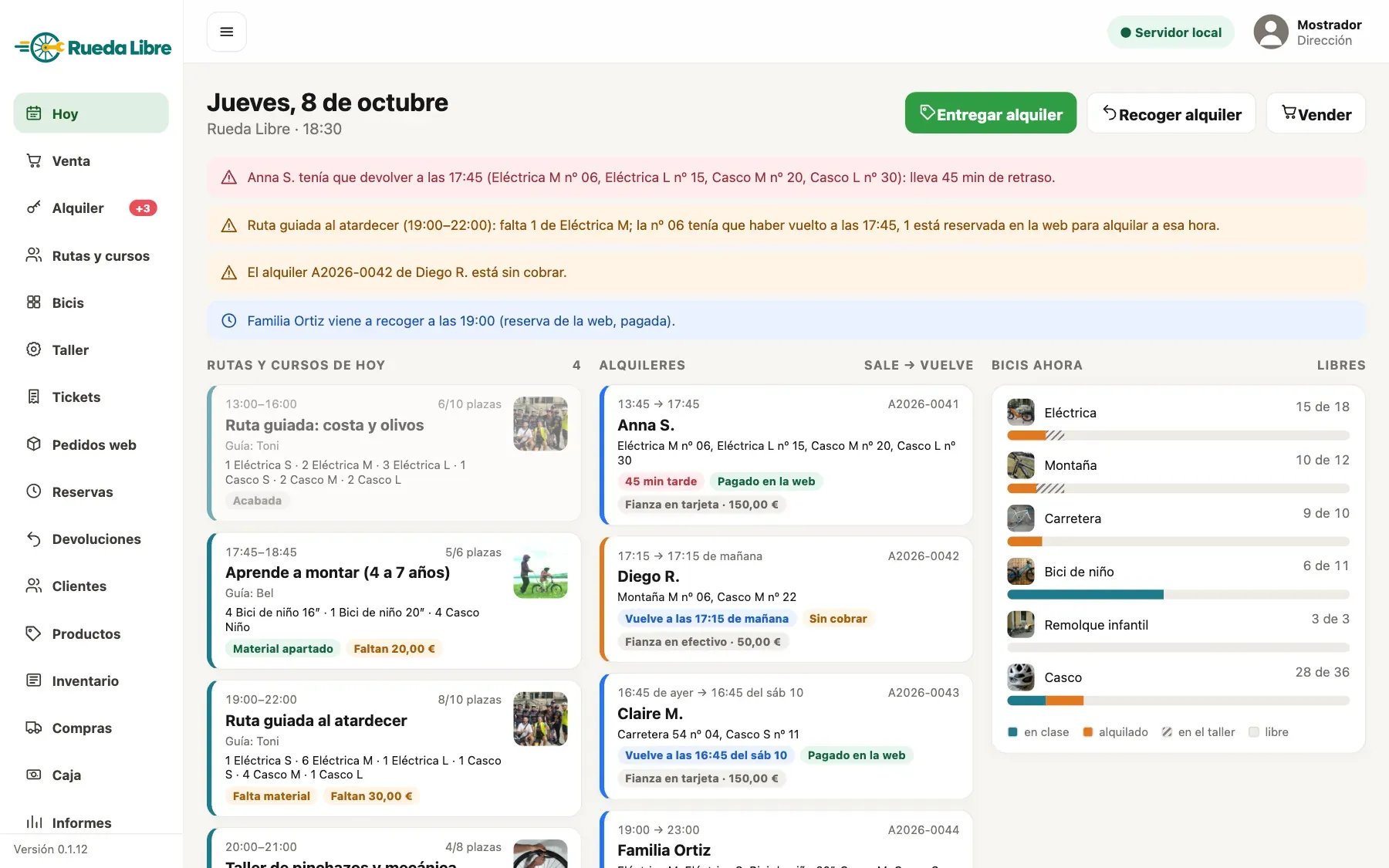The image size is (1389, 868).
Task: Click warning icon of Ruta guiada atardecer alert
Action: tap(229, 225)
